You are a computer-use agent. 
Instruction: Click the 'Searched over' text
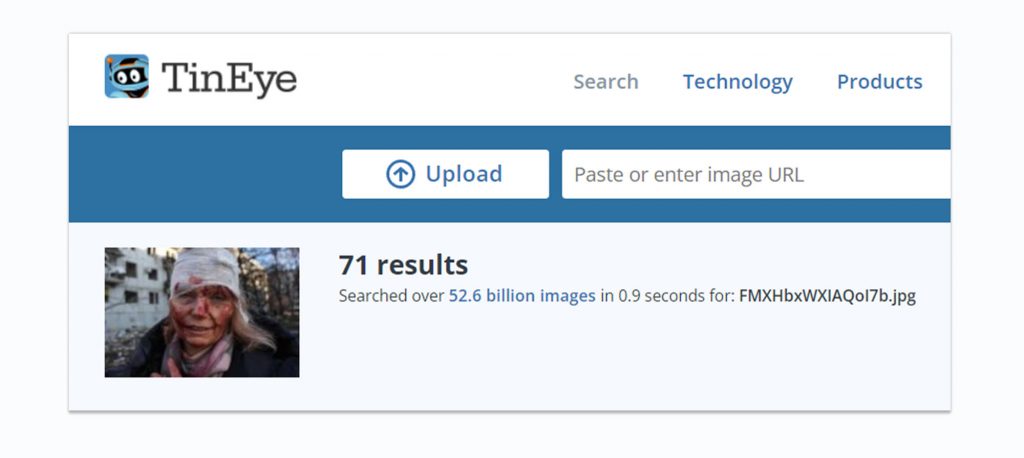click(x=391, y=296)
